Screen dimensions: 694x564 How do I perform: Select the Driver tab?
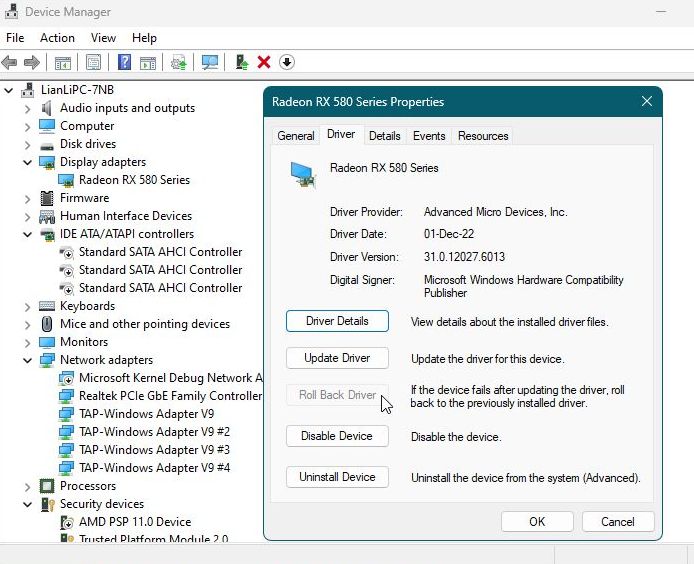coord(341,134)
